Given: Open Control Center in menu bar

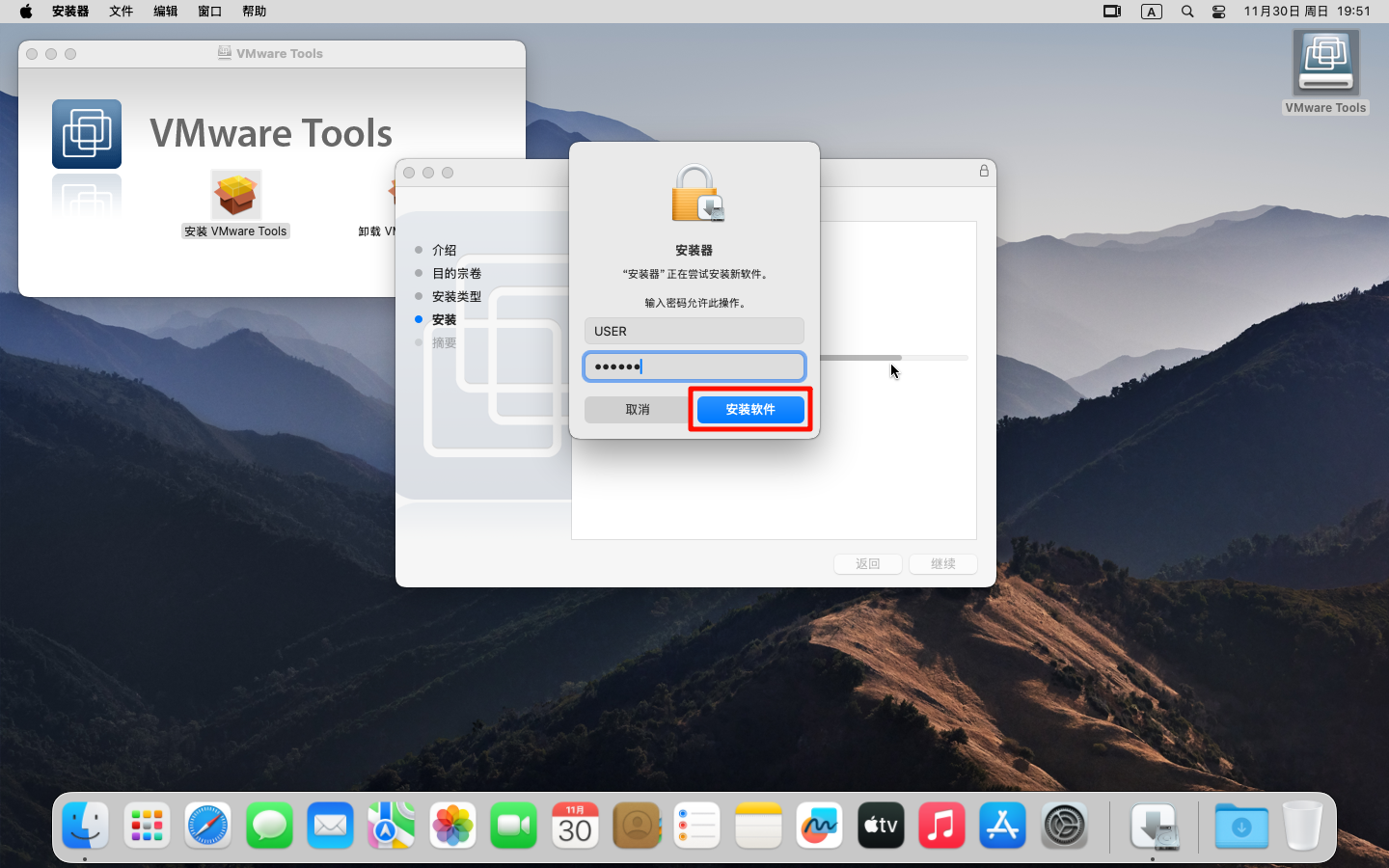Looking at the screenshot, I should click(x=1219, y=12).
